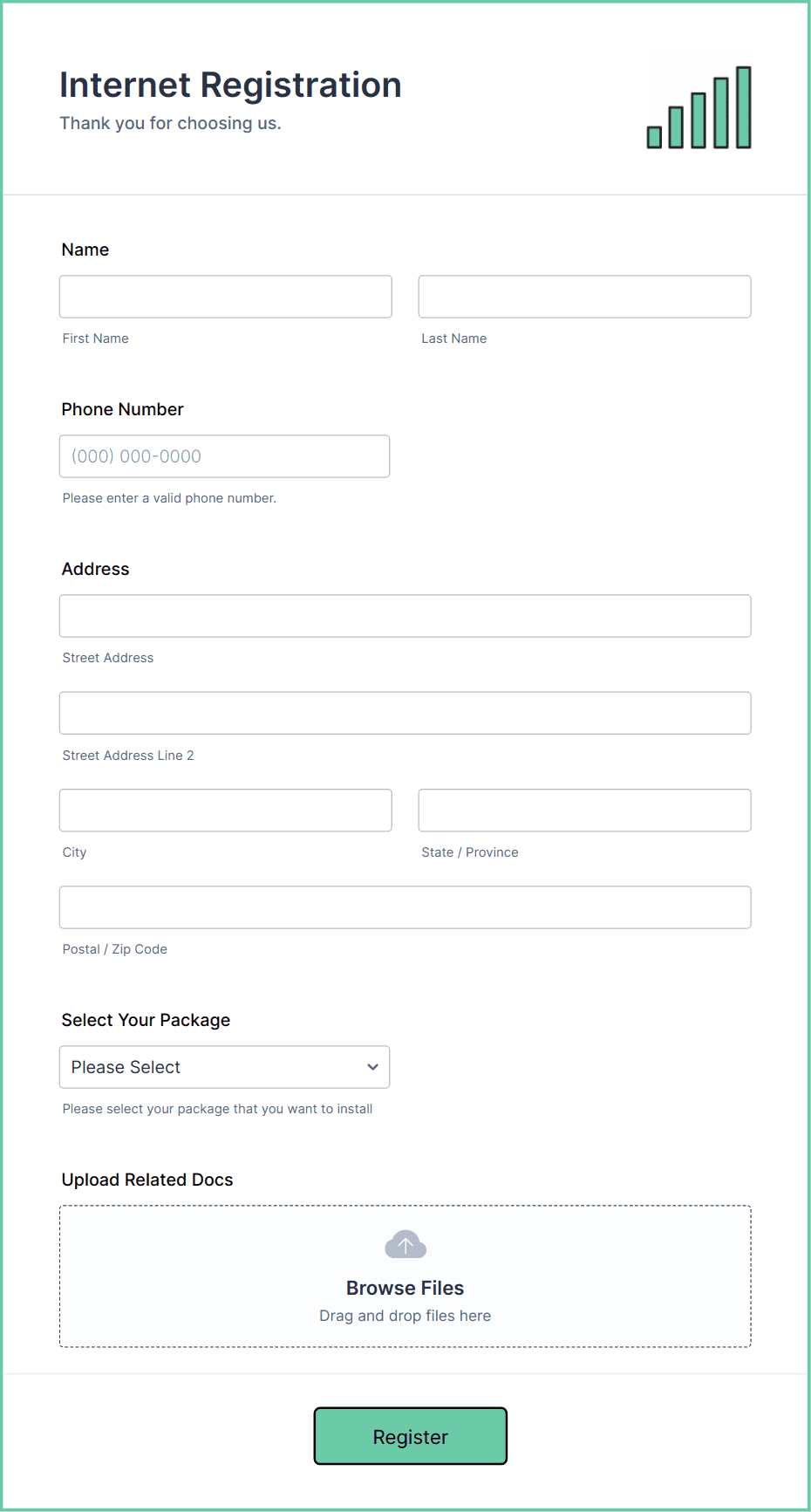This screenshot has height=1512, width=811.
Task: Click the Street Address field
Action: tap(405, 616)
